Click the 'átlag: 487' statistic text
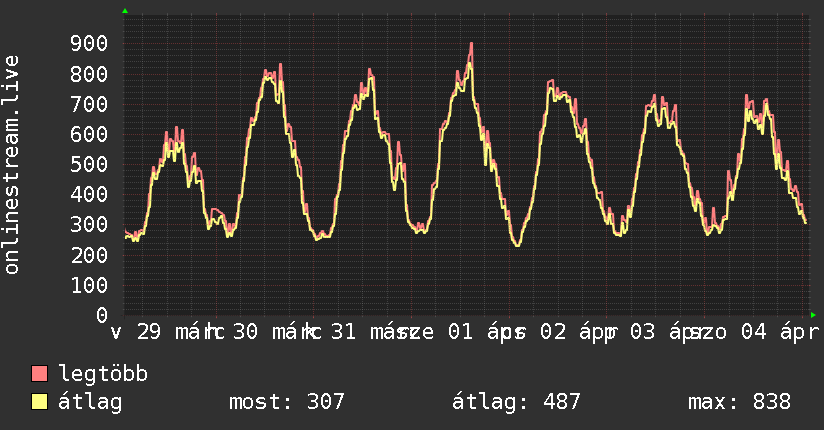The height and width of the screenshot is (430, 824). (516, 403)
